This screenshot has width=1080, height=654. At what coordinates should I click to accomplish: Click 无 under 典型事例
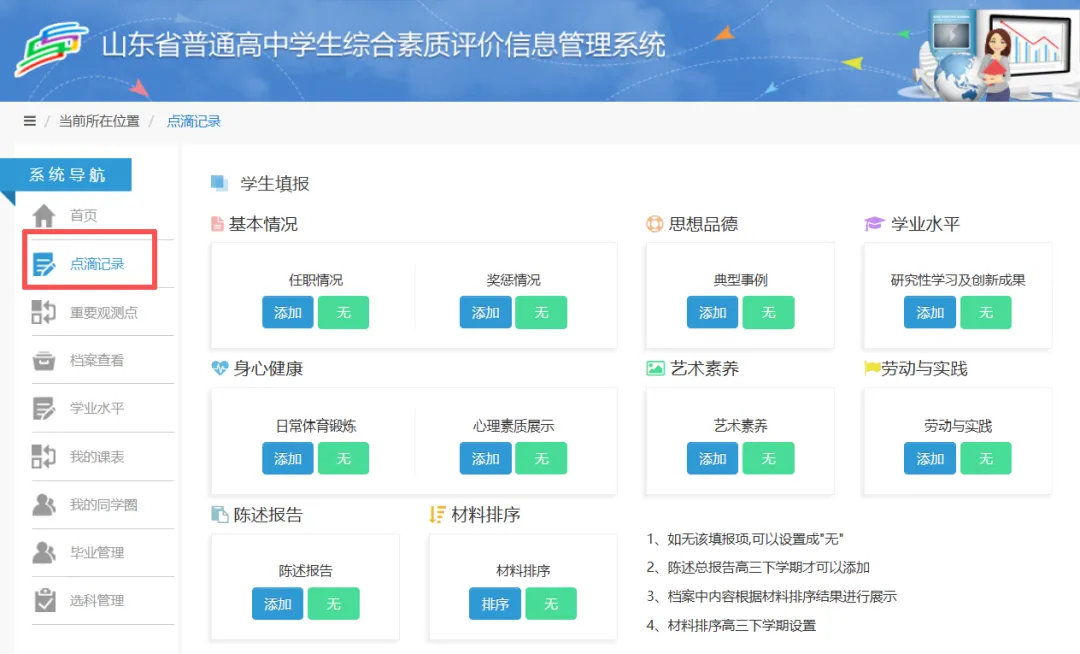pyautogui.click(x=769, y=313)
